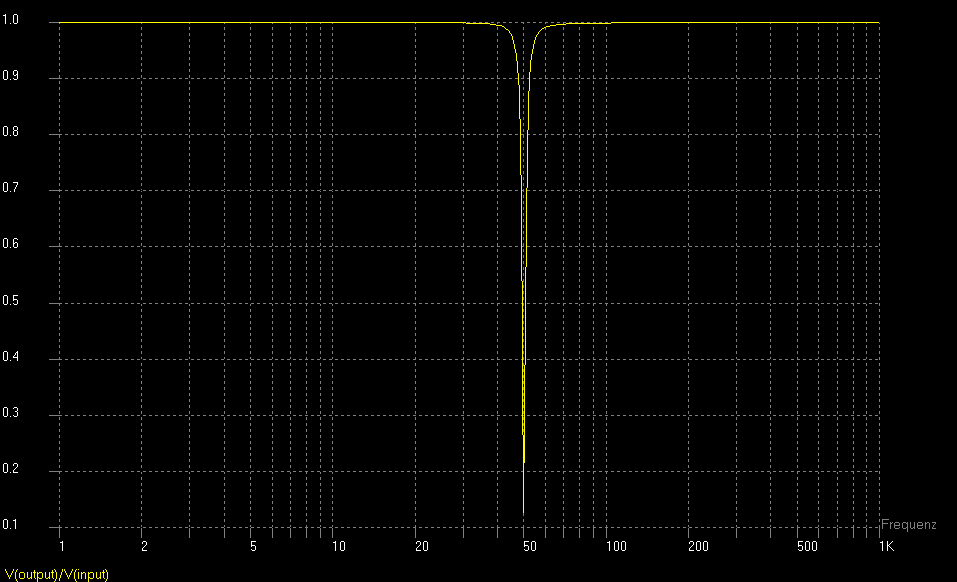Image resolution: width=957 pixels, height=582 pixels.
Task: Click the 200 frequency axis label
Action: (698, 546)
